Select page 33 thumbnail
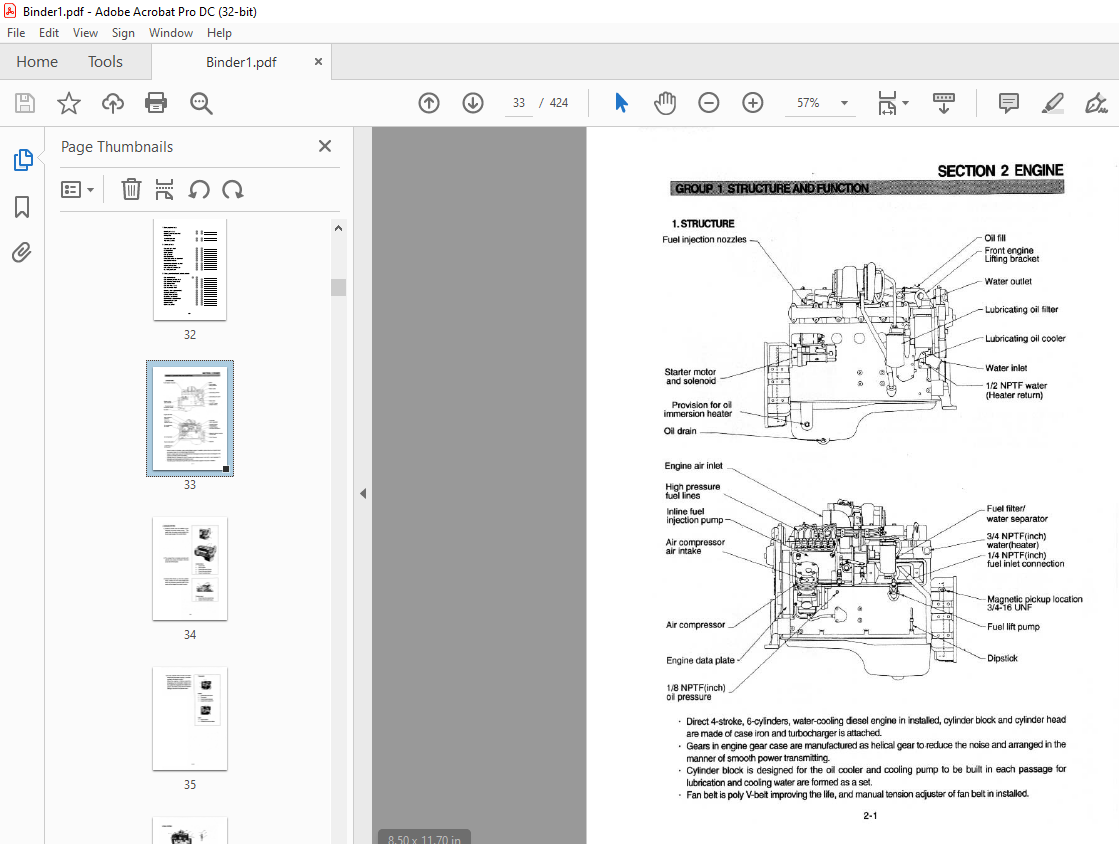 click(190, 418)
